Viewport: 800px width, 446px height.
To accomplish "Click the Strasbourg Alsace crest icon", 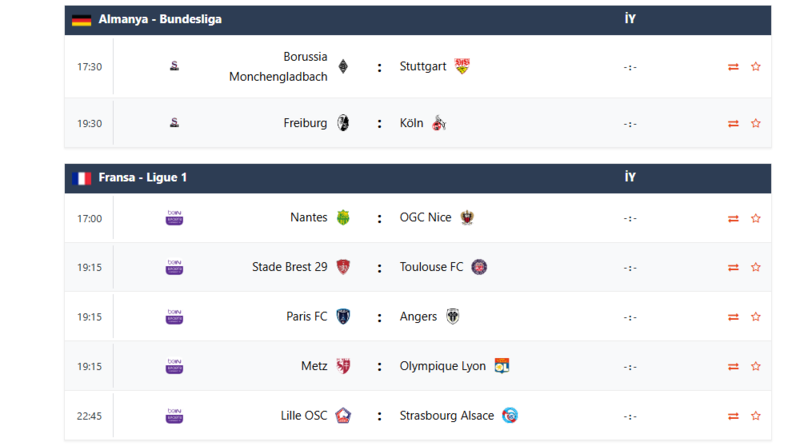I will click(x=510, y=415).
